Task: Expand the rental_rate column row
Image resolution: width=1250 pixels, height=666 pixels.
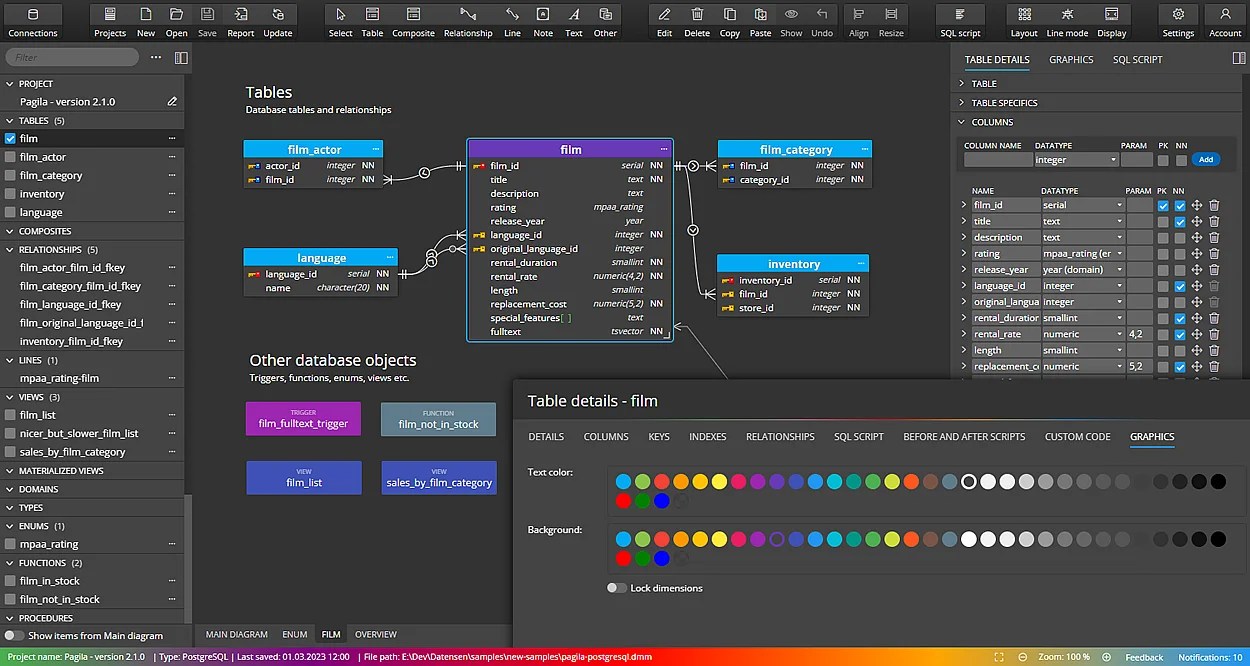Action: 966,333
